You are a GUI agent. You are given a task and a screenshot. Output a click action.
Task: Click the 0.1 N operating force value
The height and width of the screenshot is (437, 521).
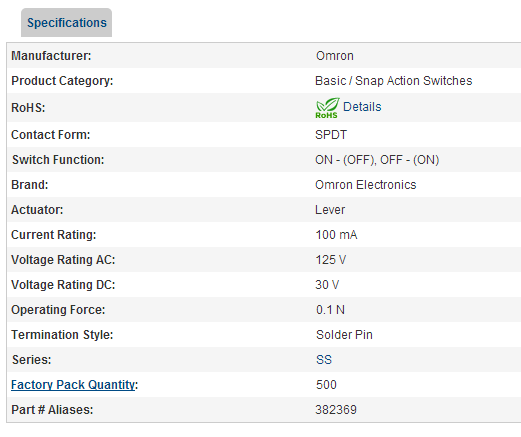coord(330,310)
